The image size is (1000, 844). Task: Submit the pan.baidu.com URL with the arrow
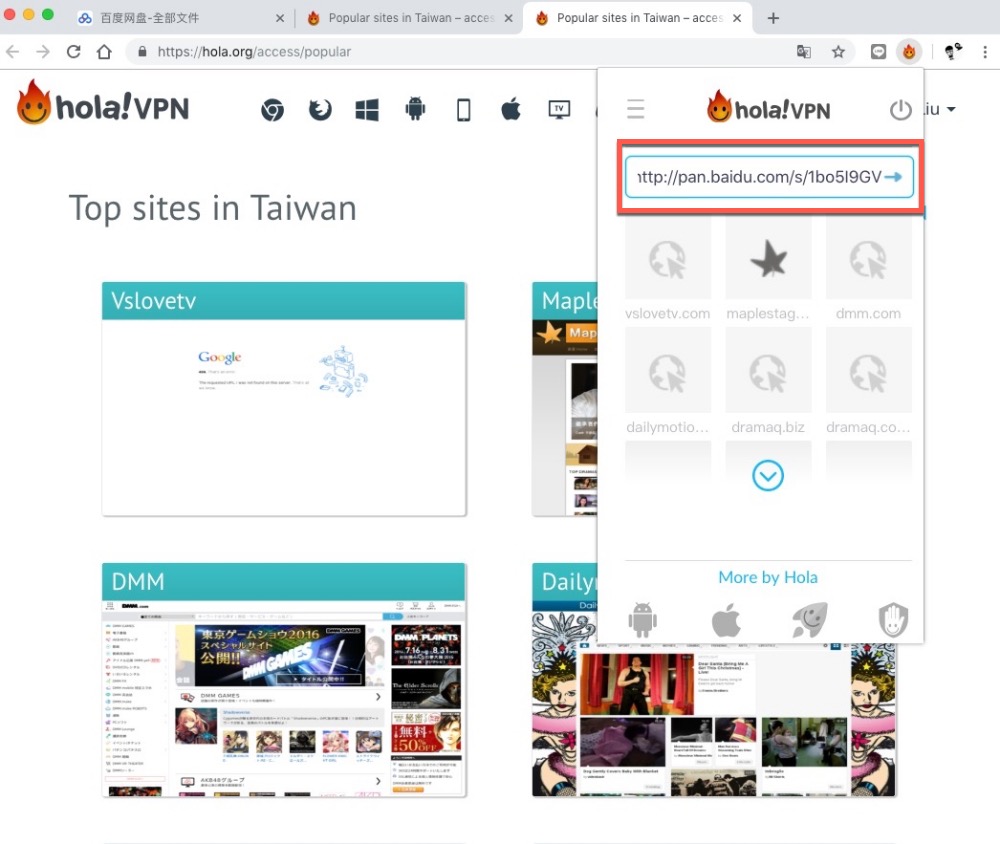[x=893, y=177]
